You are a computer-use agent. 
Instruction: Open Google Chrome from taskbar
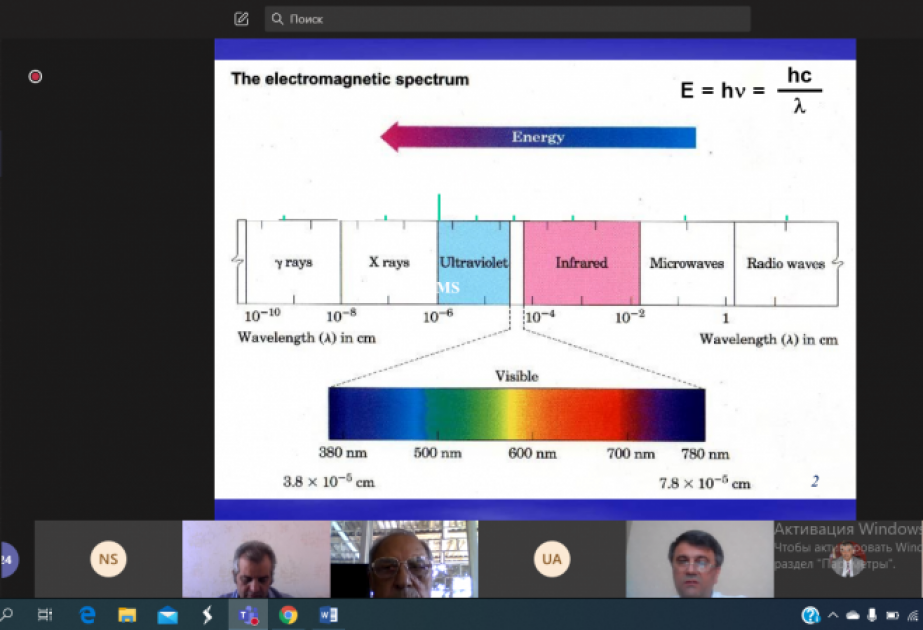(288, 615)
